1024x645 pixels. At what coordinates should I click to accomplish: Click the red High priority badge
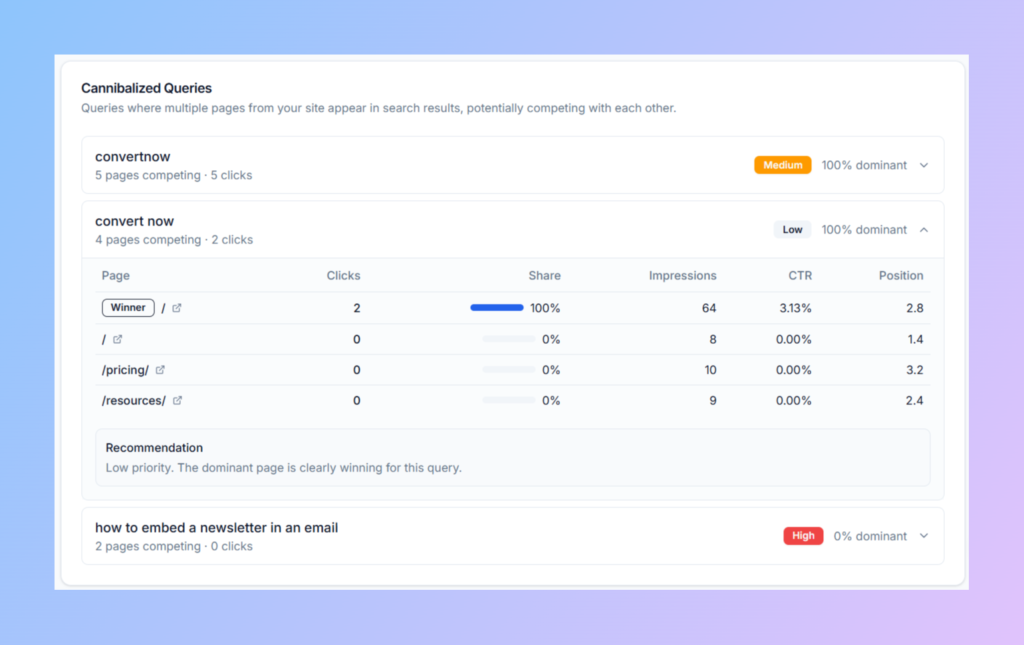coord(803,535)
